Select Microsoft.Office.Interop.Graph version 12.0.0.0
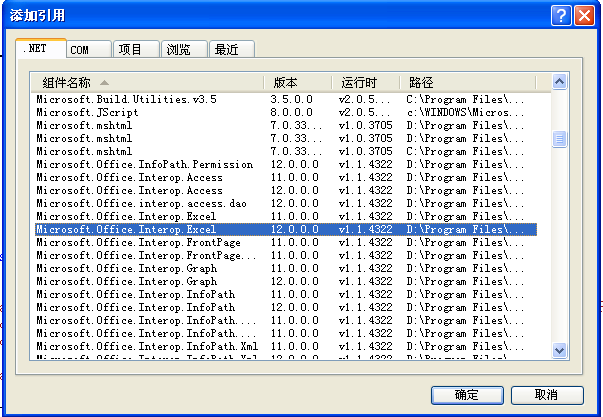 (x=286, y=281)
